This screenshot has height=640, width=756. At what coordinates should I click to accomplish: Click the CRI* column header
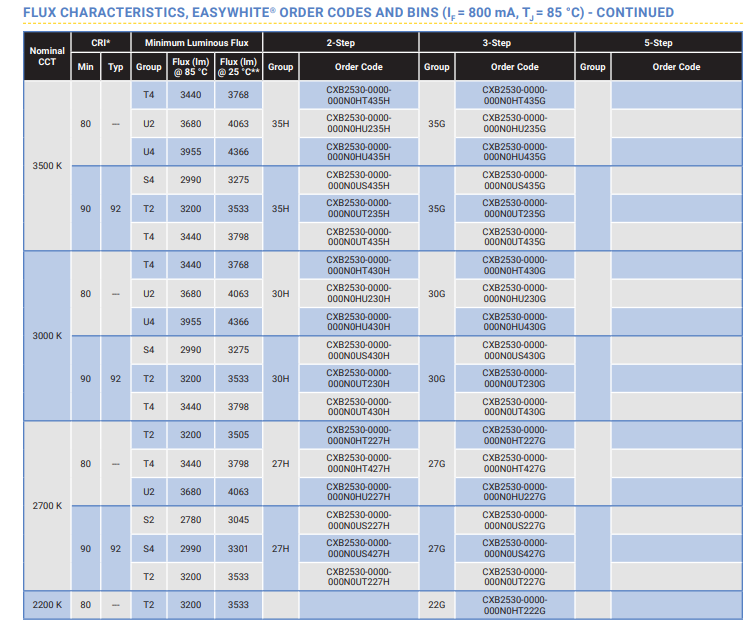point(101,42)
